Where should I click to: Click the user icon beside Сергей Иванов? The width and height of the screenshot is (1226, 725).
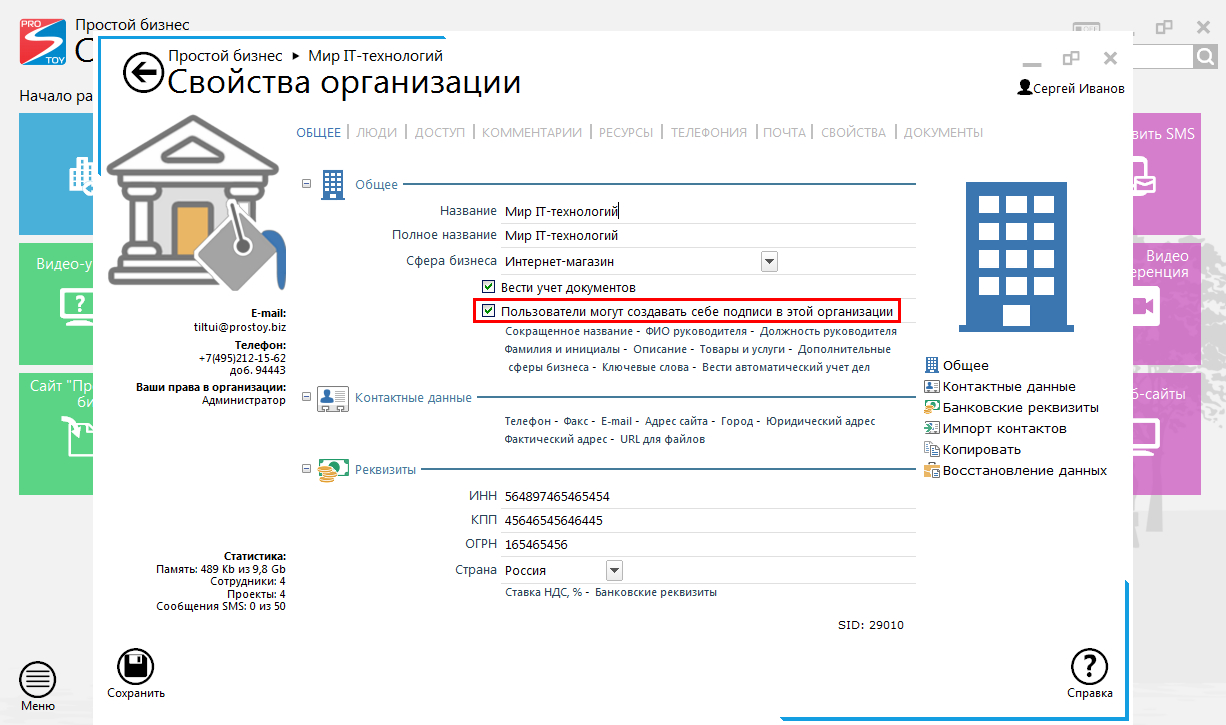point(1024,88)
